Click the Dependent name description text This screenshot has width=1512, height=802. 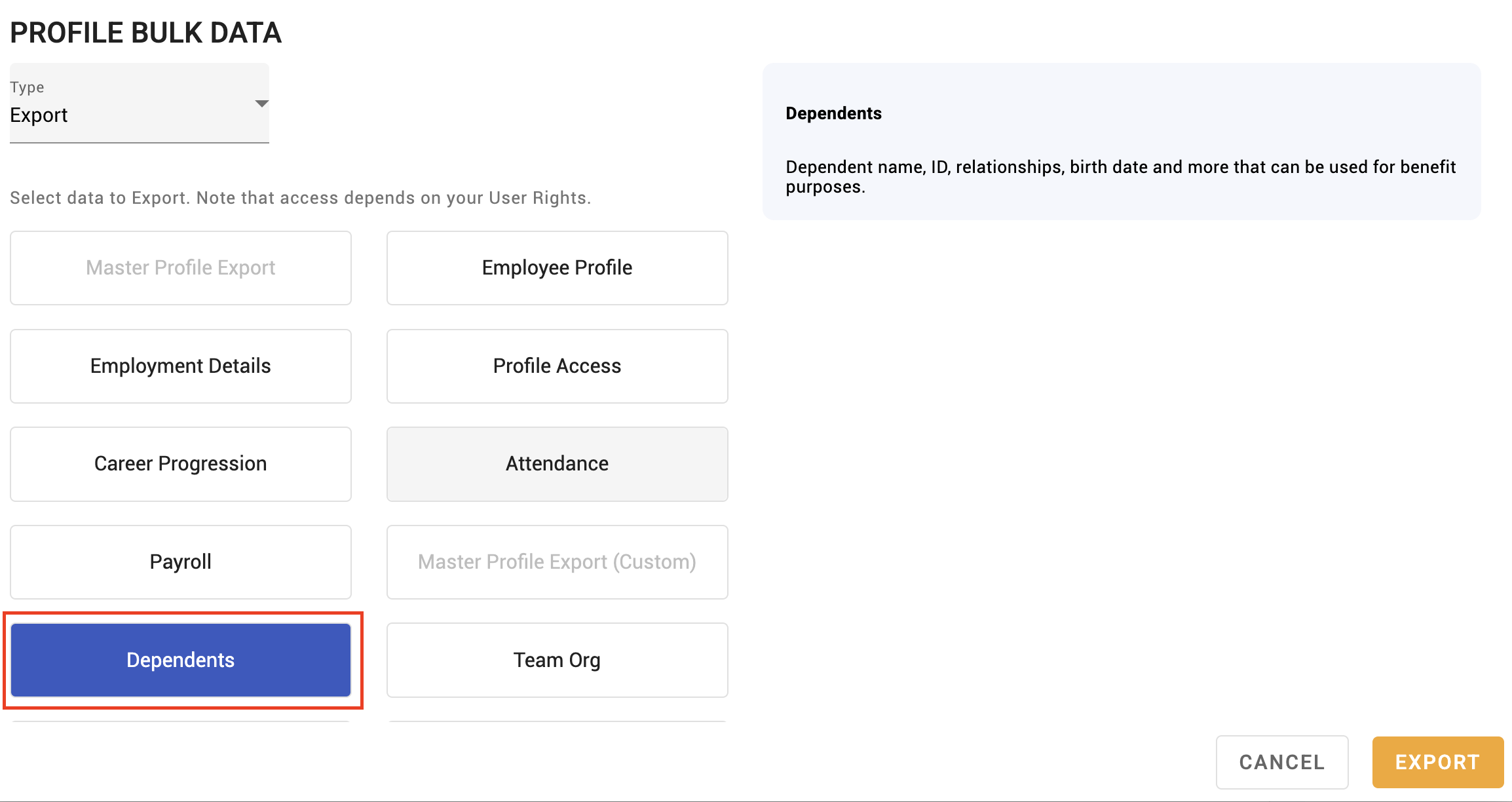click(1120, 177)
